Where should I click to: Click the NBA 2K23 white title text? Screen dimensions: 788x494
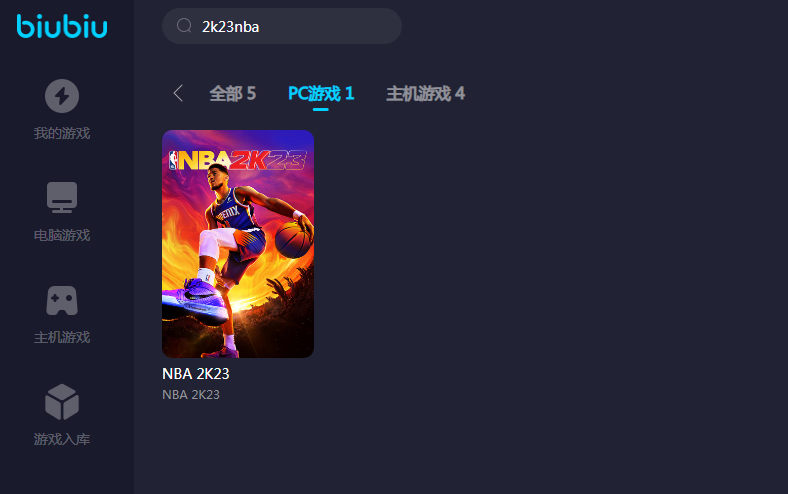pos(195,374)
